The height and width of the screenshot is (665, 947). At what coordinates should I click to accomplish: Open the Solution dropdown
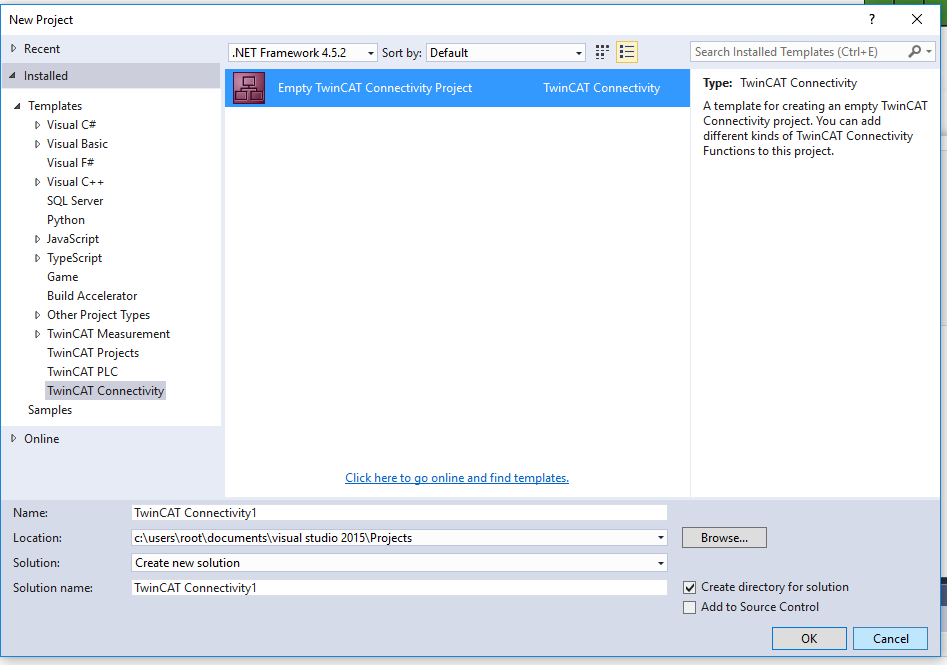coord(661,563)
